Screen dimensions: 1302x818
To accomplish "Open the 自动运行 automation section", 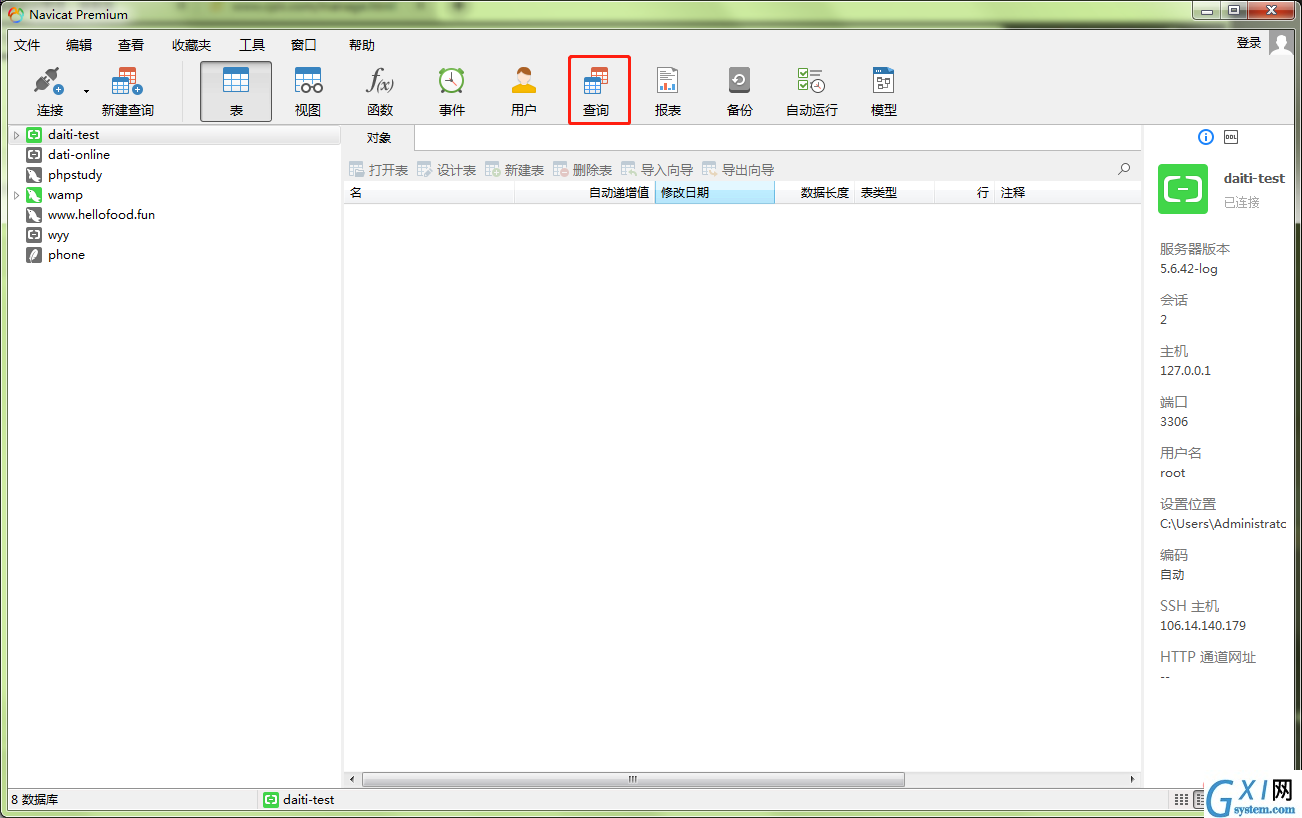I will [812, 92].
